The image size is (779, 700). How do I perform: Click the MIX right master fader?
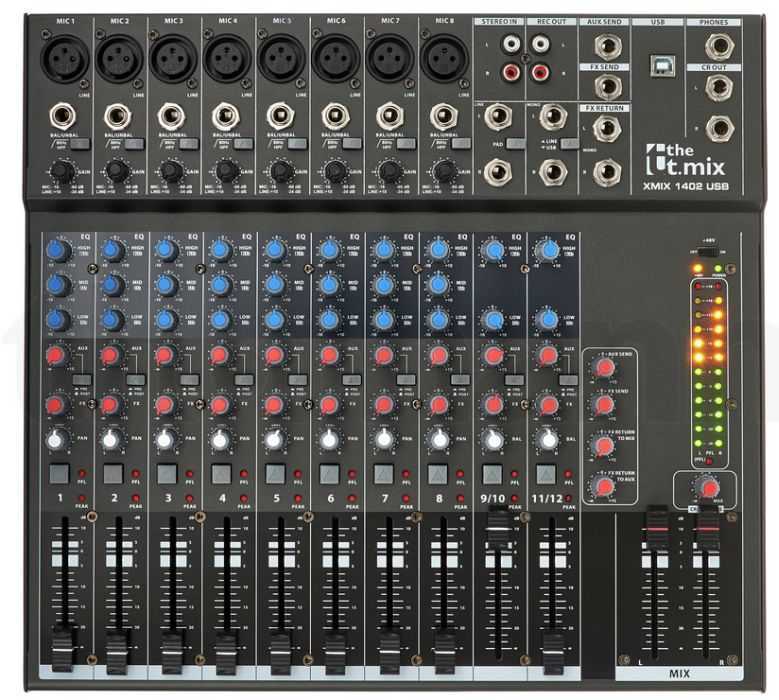pyautogui.click(x=707, y=530)
